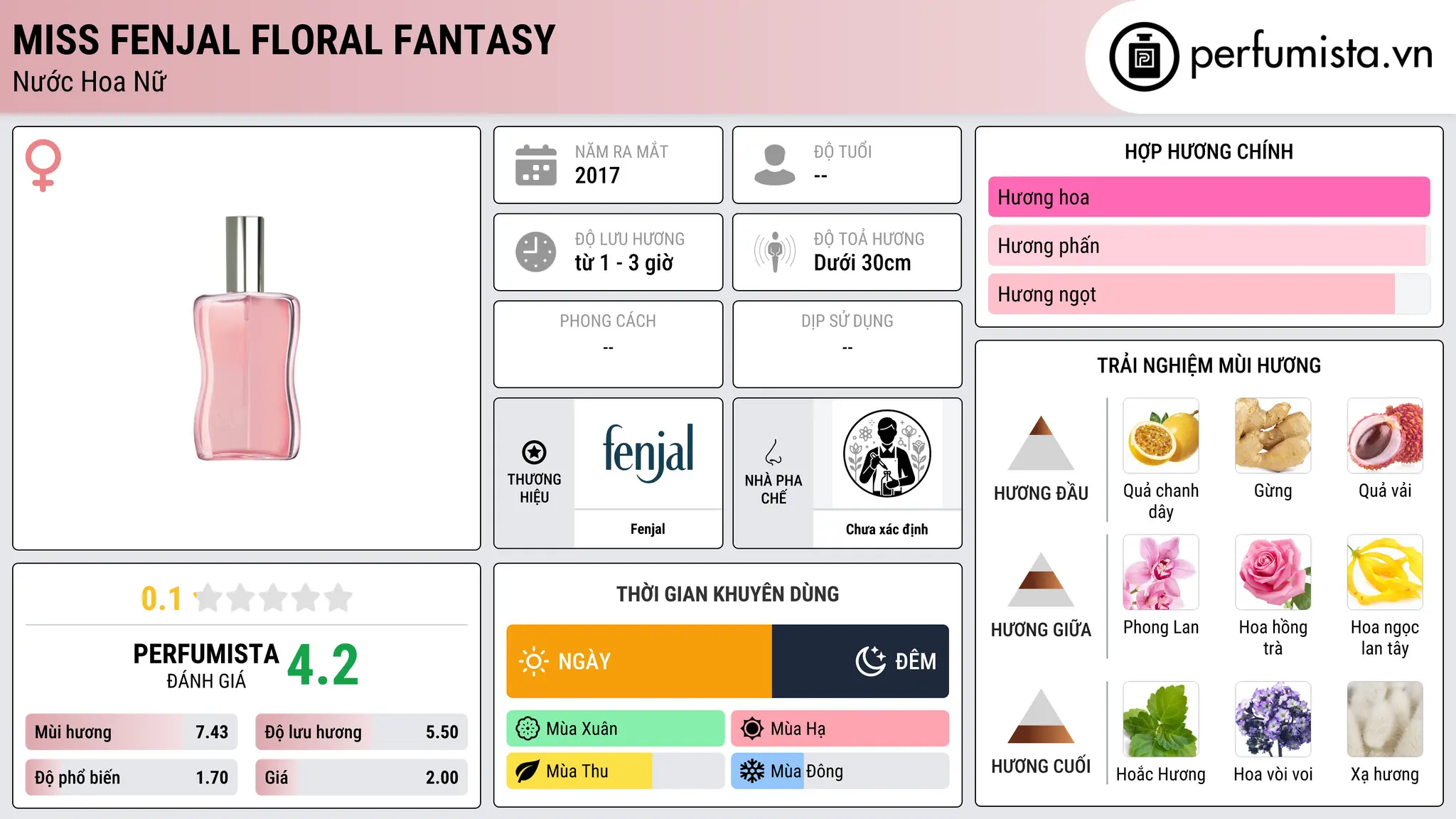1456x819 pixels.
Task: Click the Mùi hương 7.43 score bar
Action: [x=132, y=732]
